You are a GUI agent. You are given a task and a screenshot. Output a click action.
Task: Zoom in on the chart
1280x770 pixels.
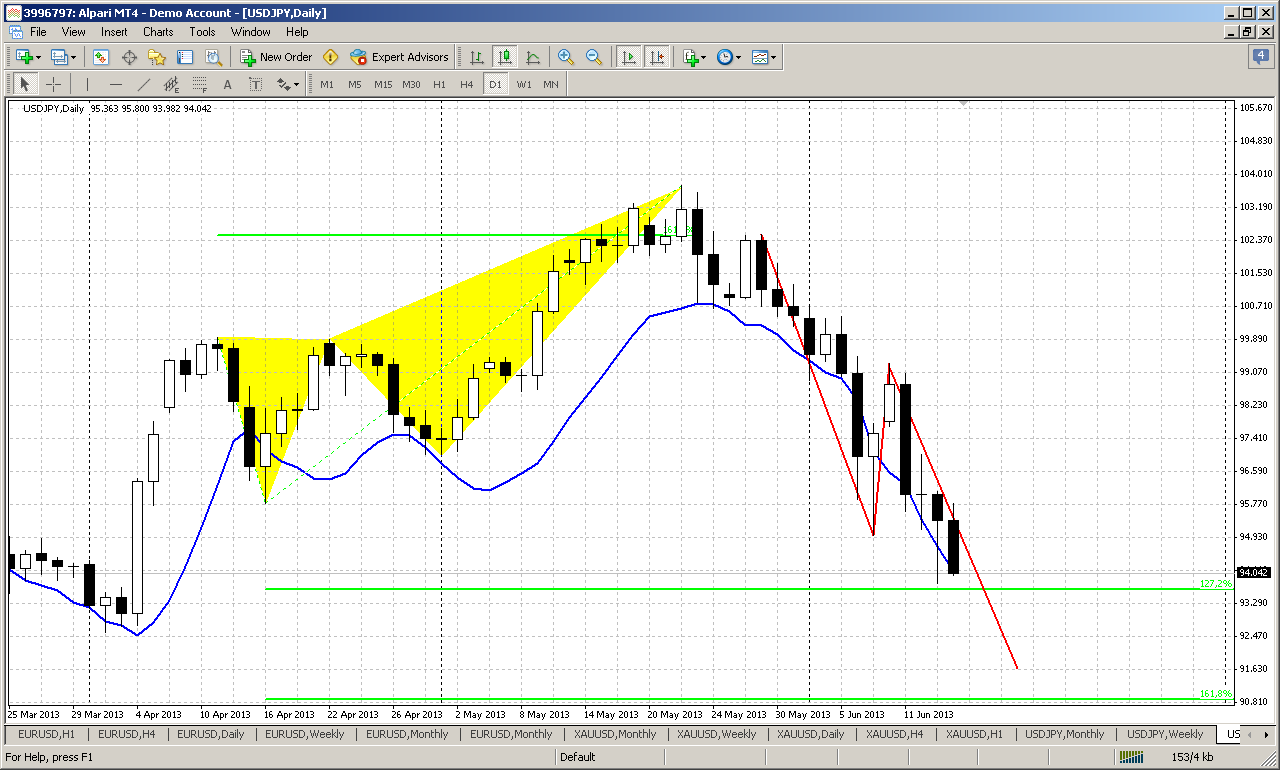(566, 57)
